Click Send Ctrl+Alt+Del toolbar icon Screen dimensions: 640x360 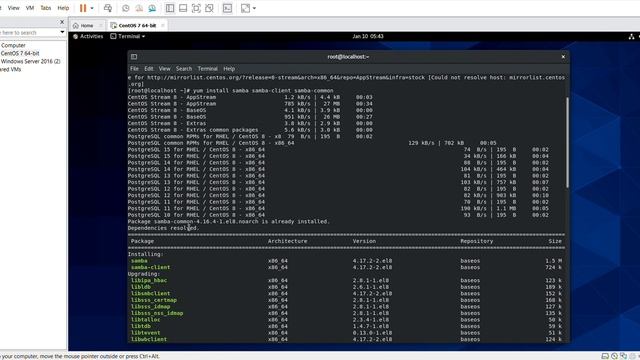click(x=108, y=8)
